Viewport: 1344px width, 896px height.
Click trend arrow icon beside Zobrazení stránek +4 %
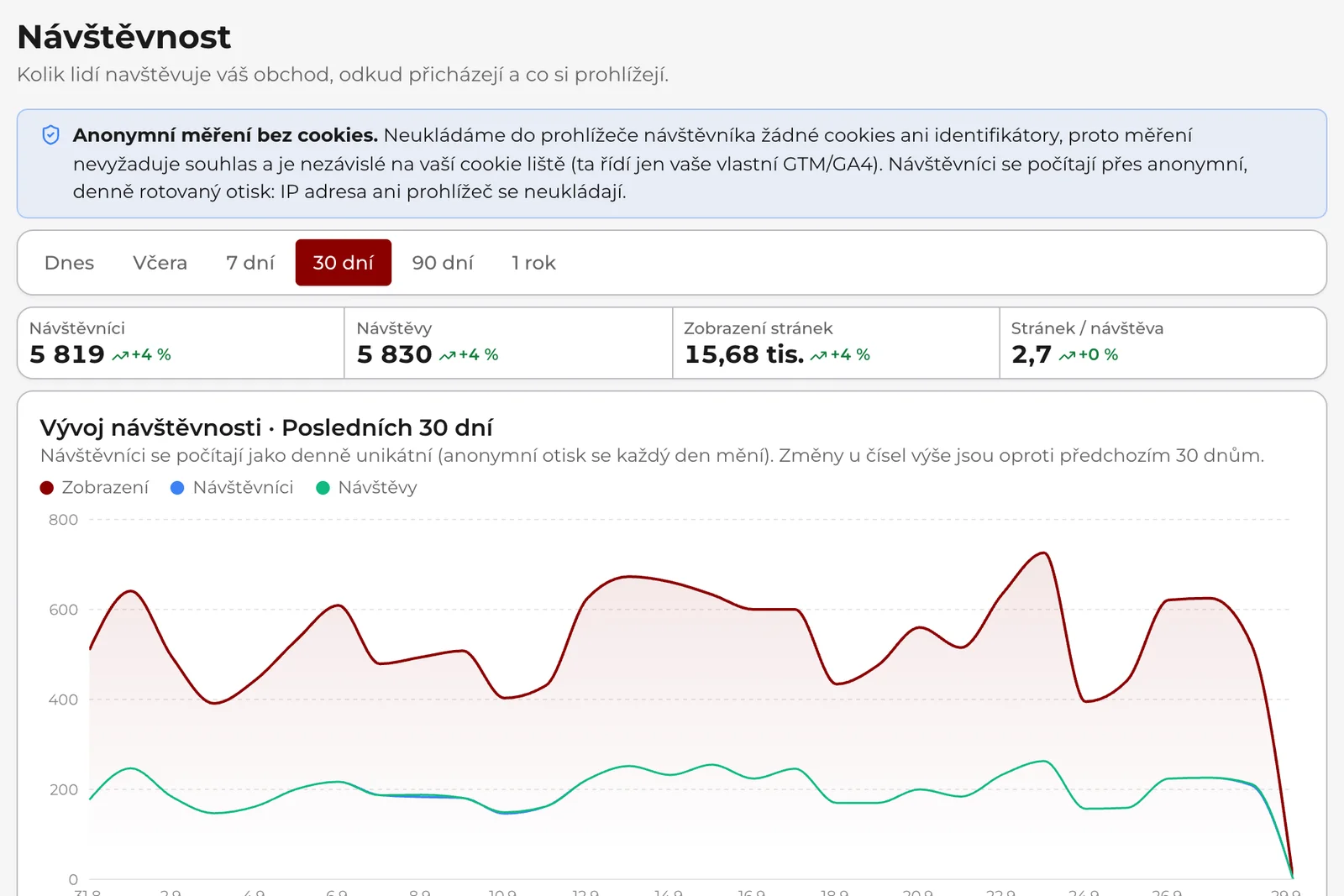[819, 356]
